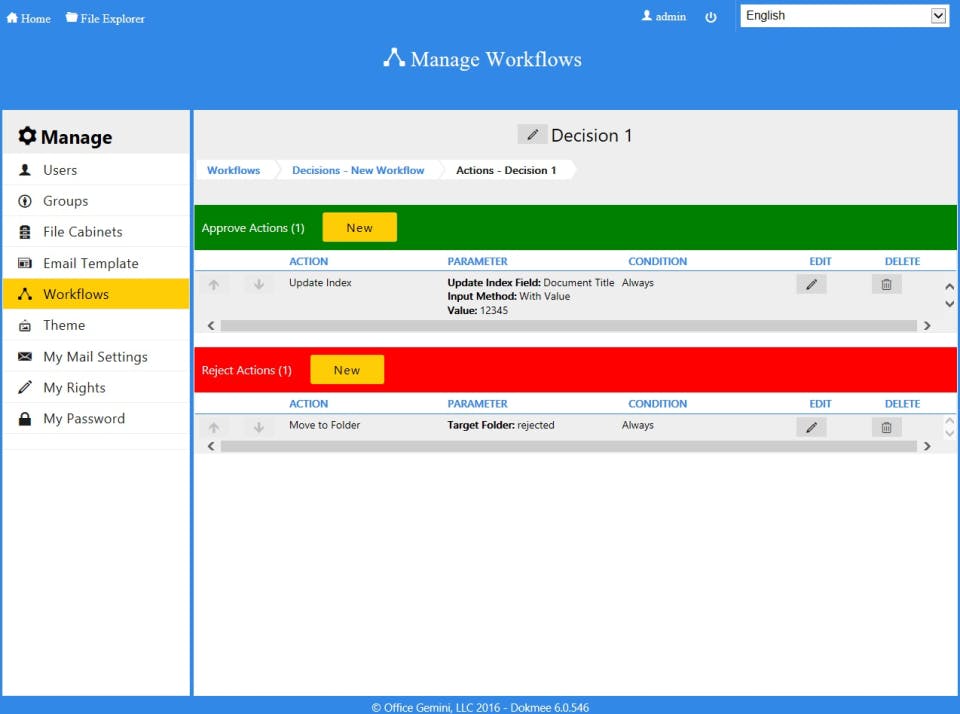Click the Approve Actions horizontal scrollbar track

(568, 326)
